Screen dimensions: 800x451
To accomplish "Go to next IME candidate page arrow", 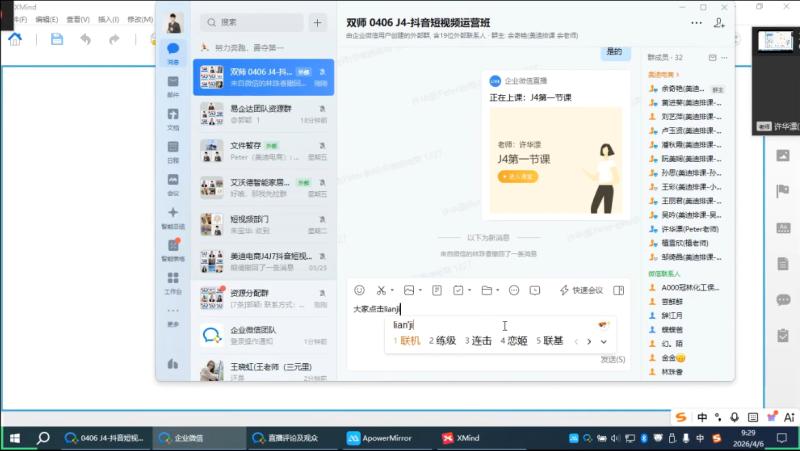I will 589,342.
